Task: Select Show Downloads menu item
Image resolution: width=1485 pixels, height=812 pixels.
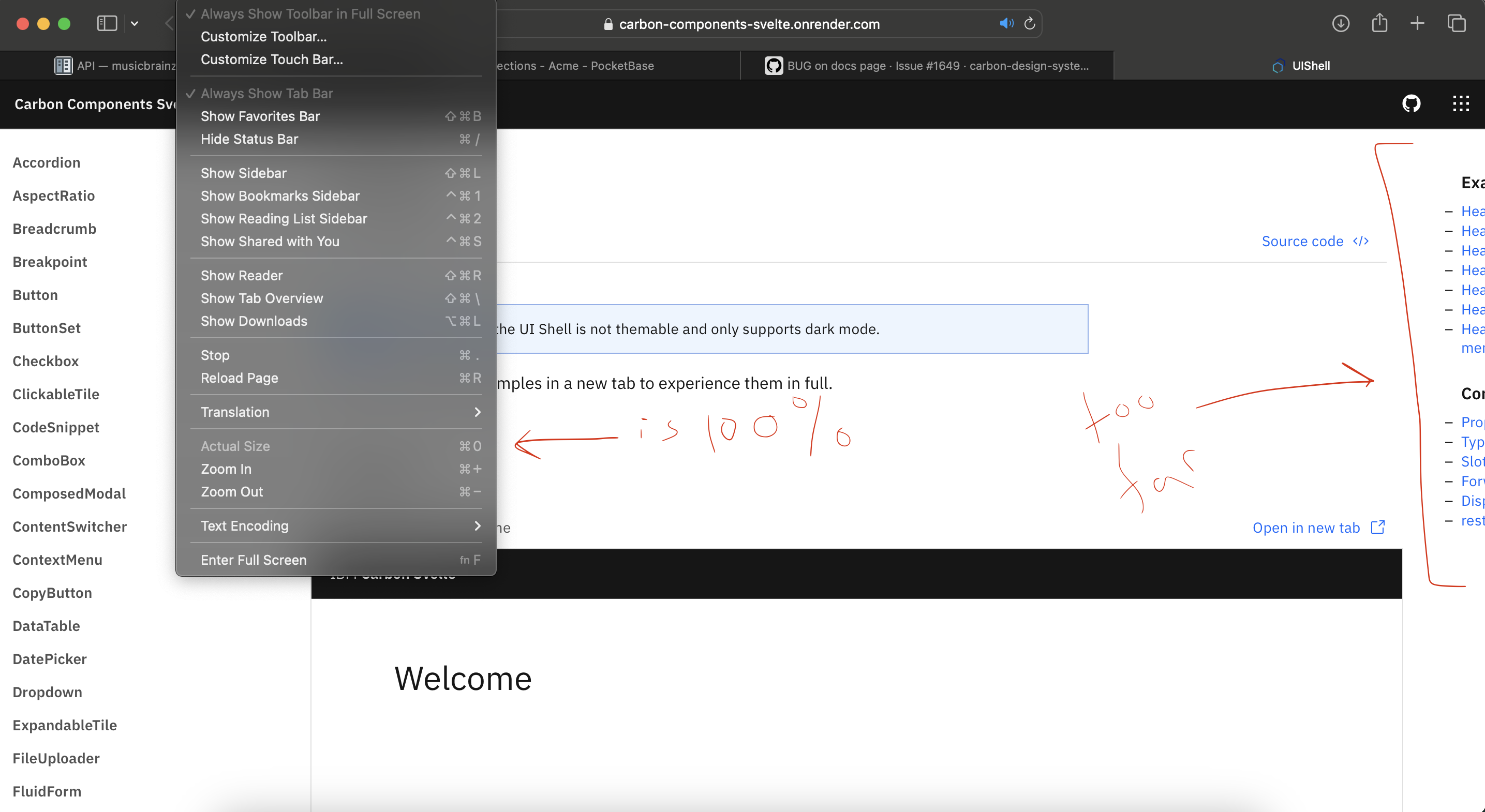Action: click(335, 321)
